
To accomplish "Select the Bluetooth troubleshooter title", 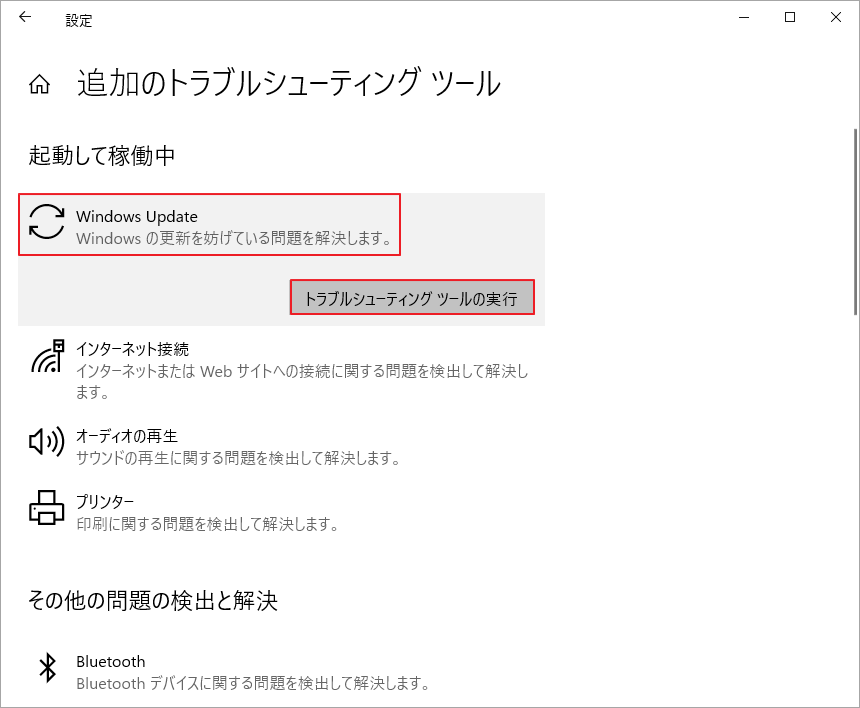I will click(x=111, y=661).
